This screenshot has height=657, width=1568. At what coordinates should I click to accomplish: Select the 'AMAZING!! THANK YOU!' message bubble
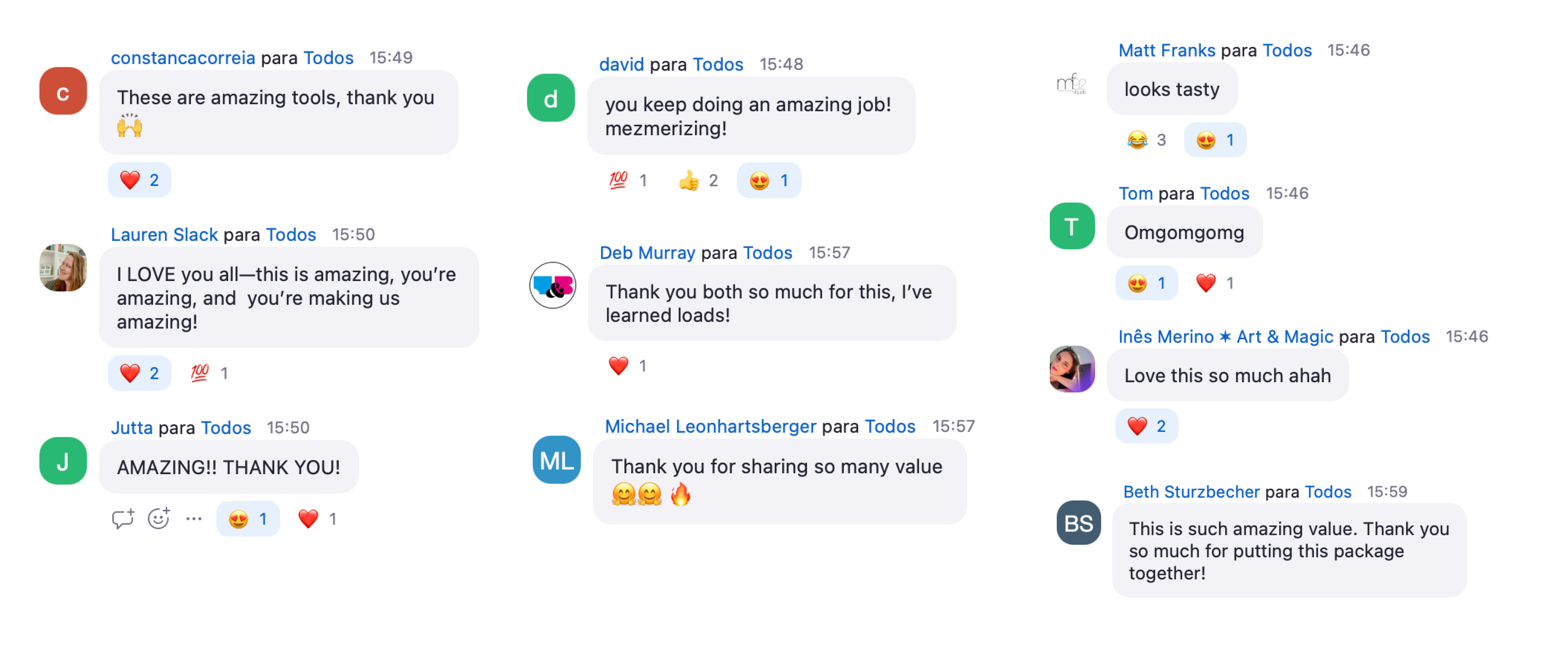tap(229, 467)
